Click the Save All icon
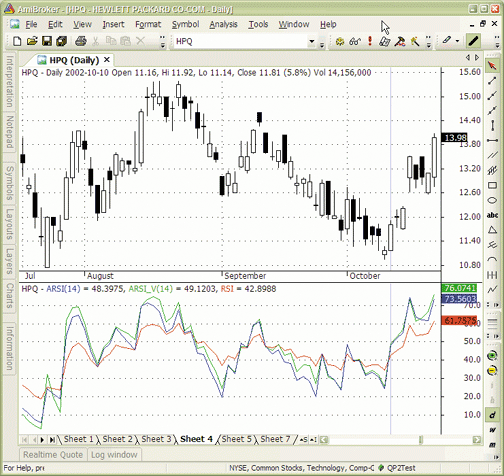 coord(61,41)
